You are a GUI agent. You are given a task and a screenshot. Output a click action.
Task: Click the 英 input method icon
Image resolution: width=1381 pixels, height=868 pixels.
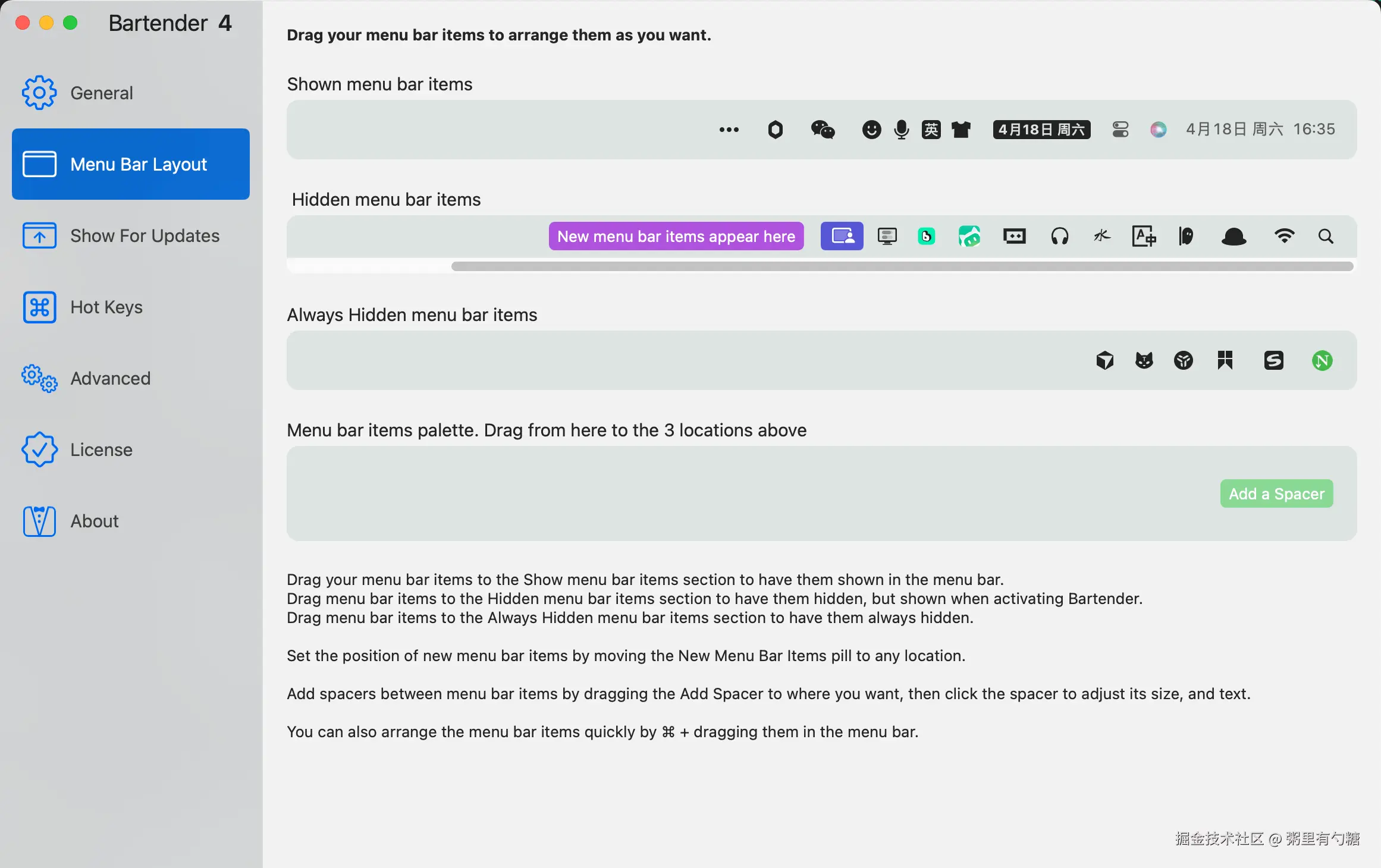[x=931, y=130]
